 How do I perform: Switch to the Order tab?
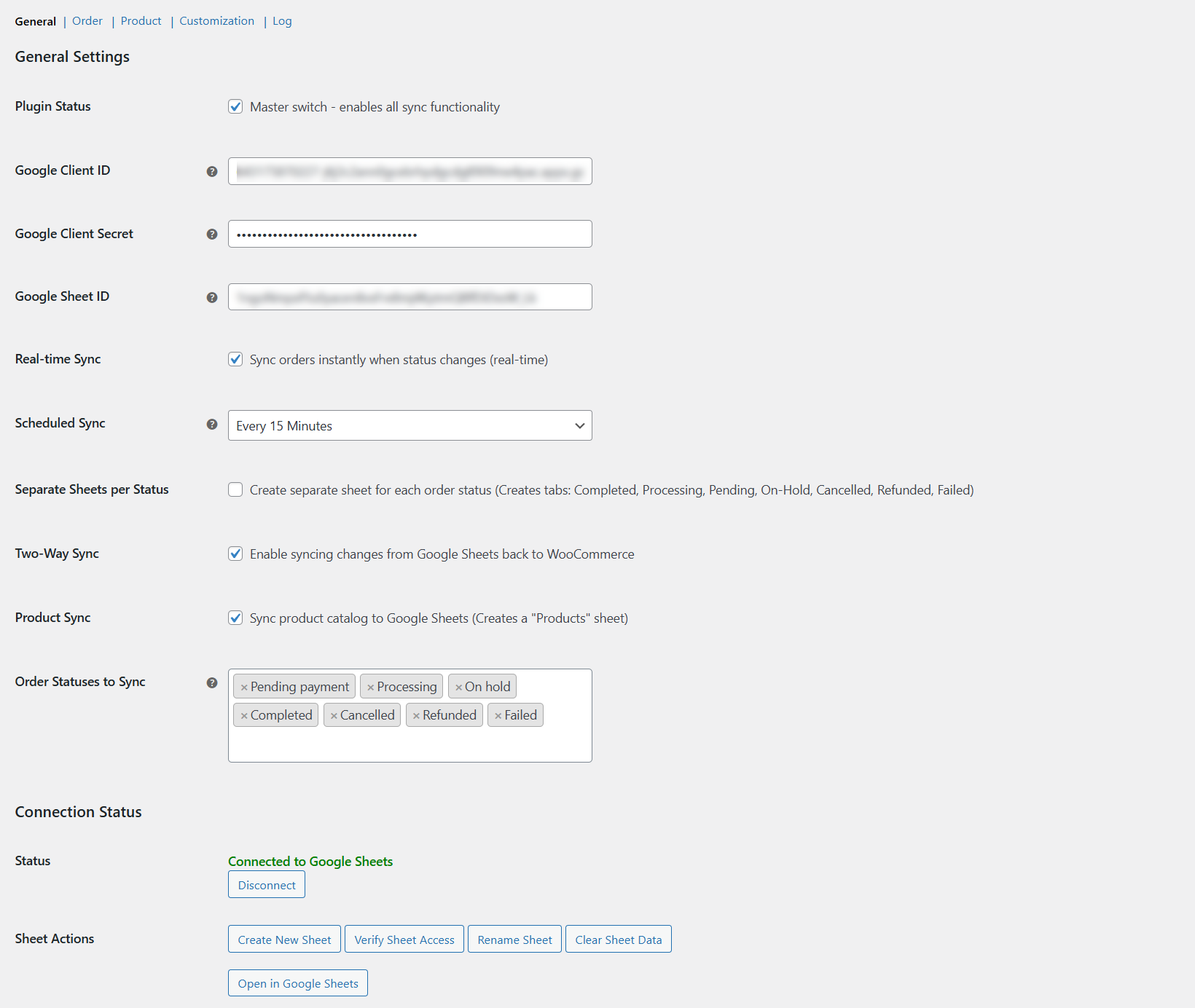pyautogui.click(x=87, y=21)
